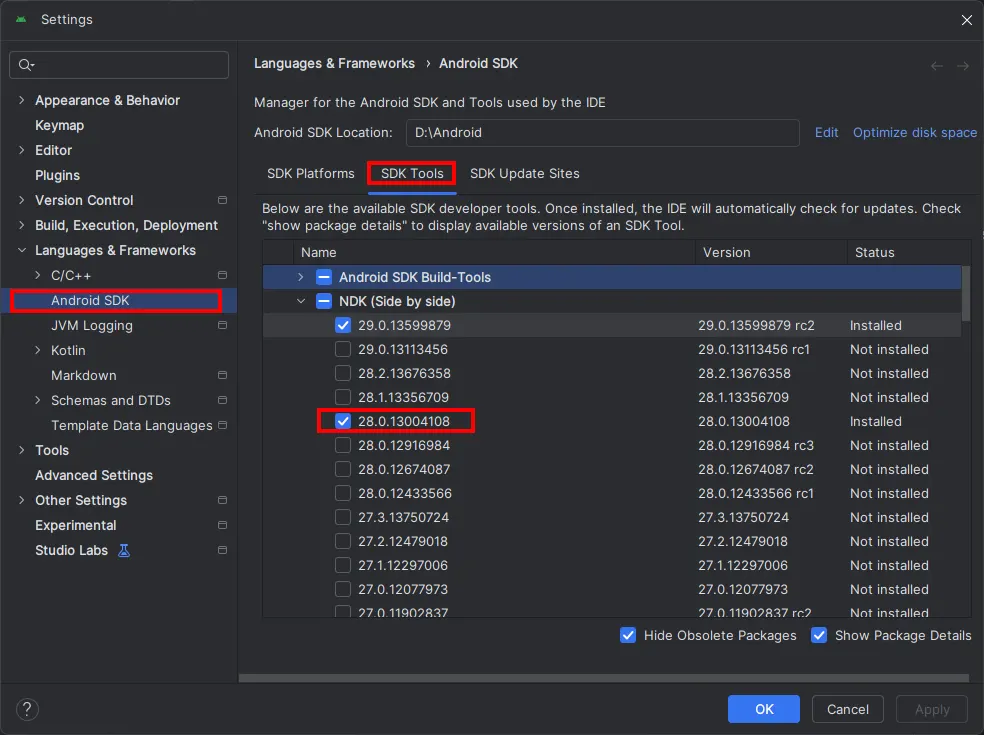Toggle Show Package Details checkbox

click(819, 635)
